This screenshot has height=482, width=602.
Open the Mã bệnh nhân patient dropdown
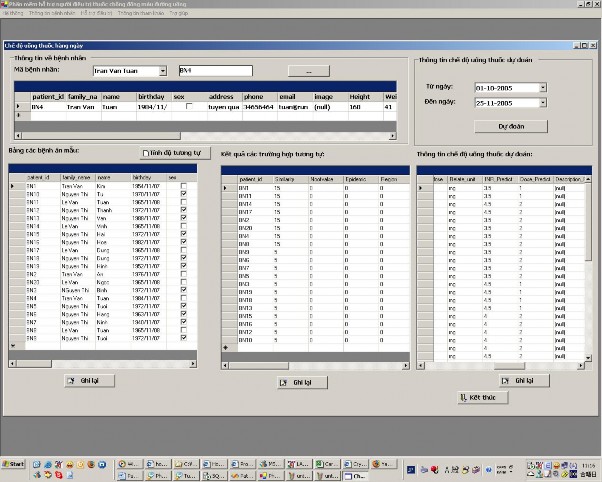[x=163, y=71]
